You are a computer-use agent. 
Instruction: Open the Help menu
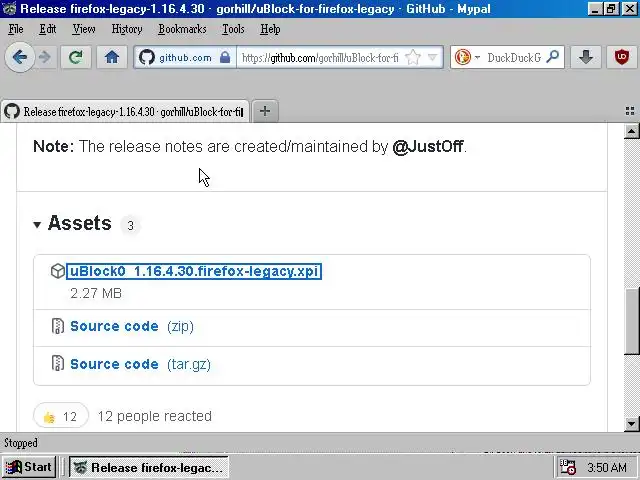[270, 29]
